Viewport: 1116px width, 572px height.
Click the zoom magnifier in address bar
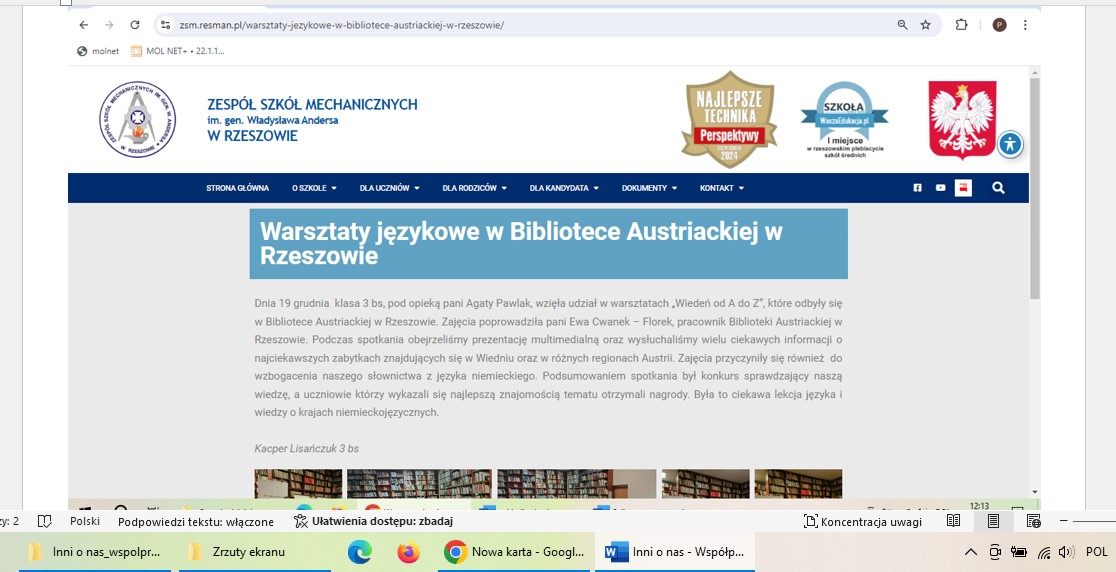(x=902, y=25)
